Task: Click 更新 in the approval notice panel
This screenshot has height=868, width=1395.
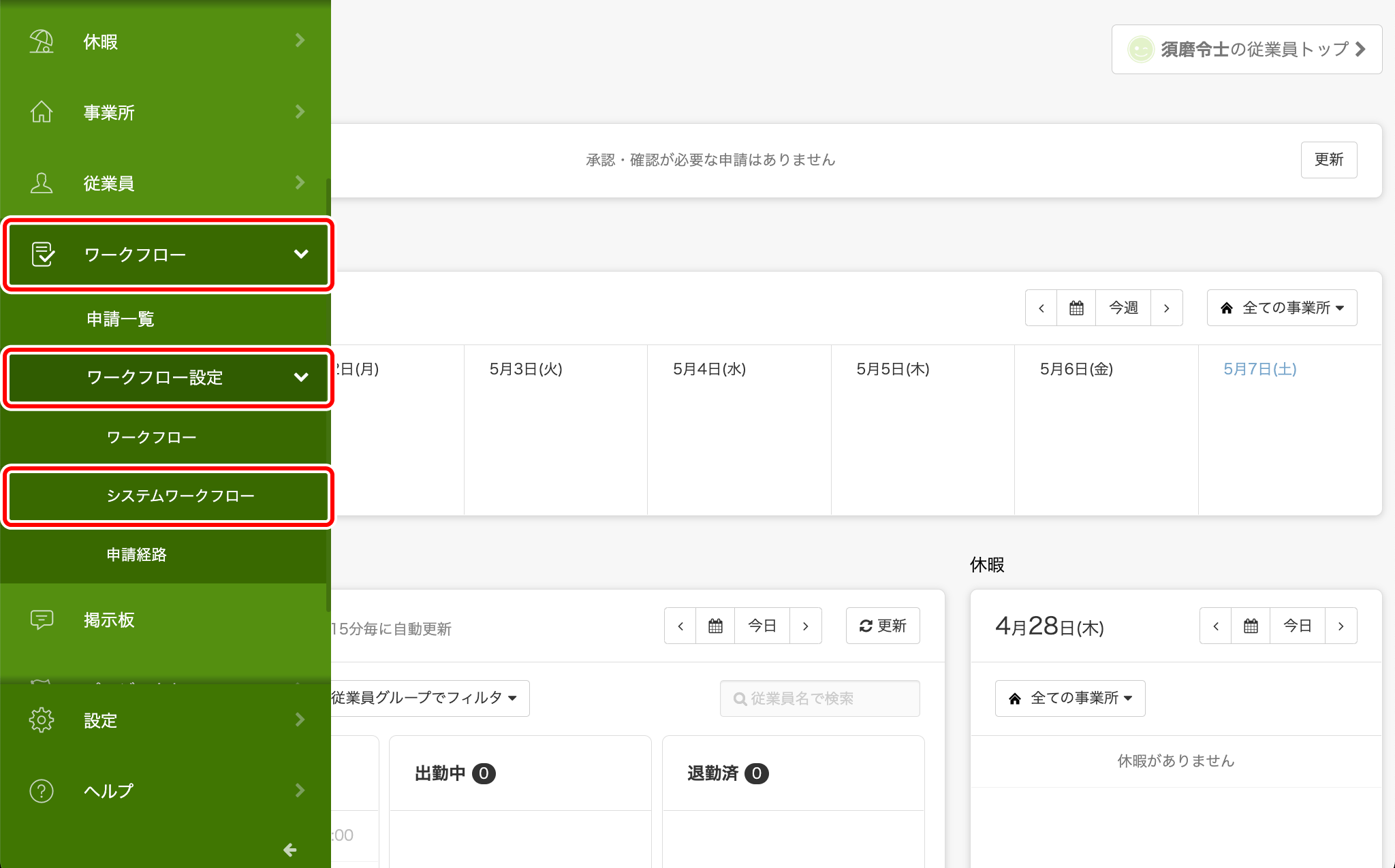Action: point(1329,160)
